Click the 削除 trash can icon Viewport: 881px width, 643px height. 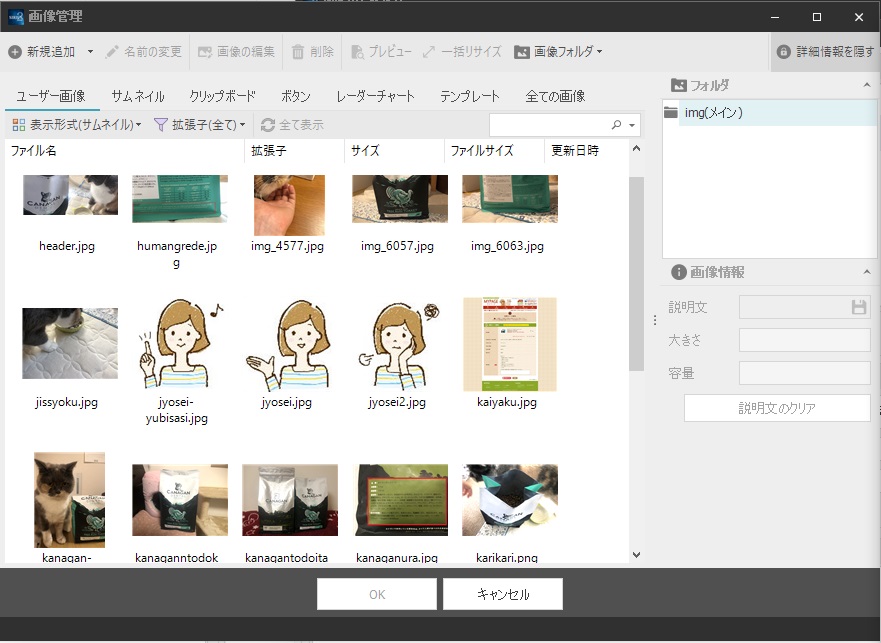click(298, 52)
